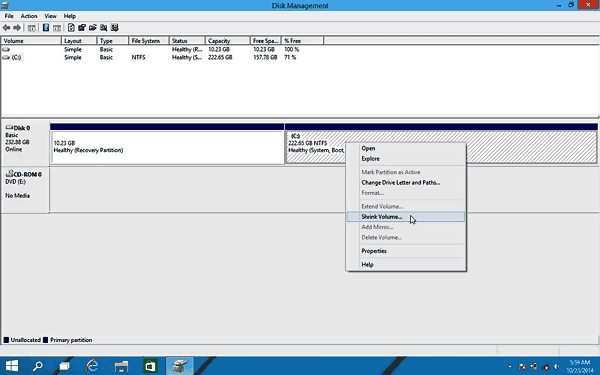Open the taskbar Search magnifier
600x375 pixels.
[38, 366]
